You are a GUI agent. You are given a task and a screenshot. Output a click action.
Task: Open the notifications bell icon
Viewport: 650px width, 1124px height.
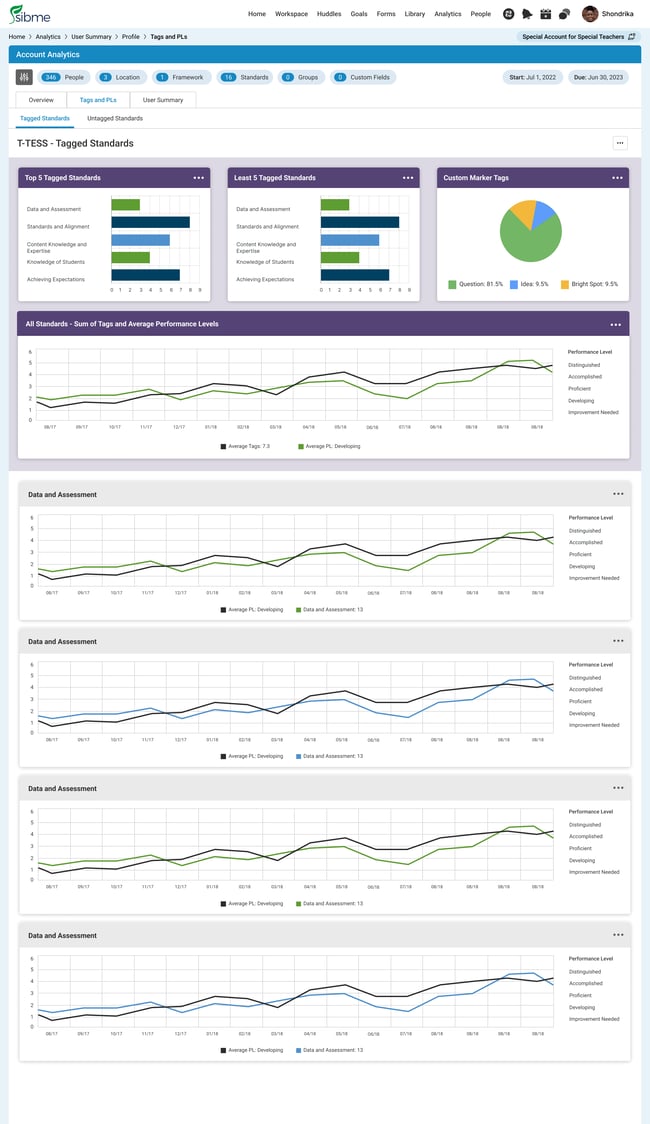click(x=527, y=14)
